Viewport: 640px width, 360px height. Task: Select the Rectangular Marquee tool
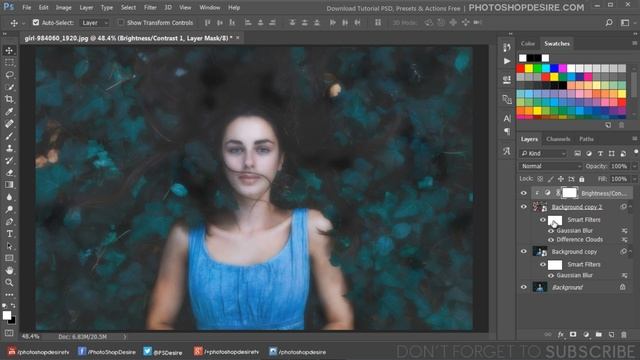pyautogui.click(x=9, y=62)
